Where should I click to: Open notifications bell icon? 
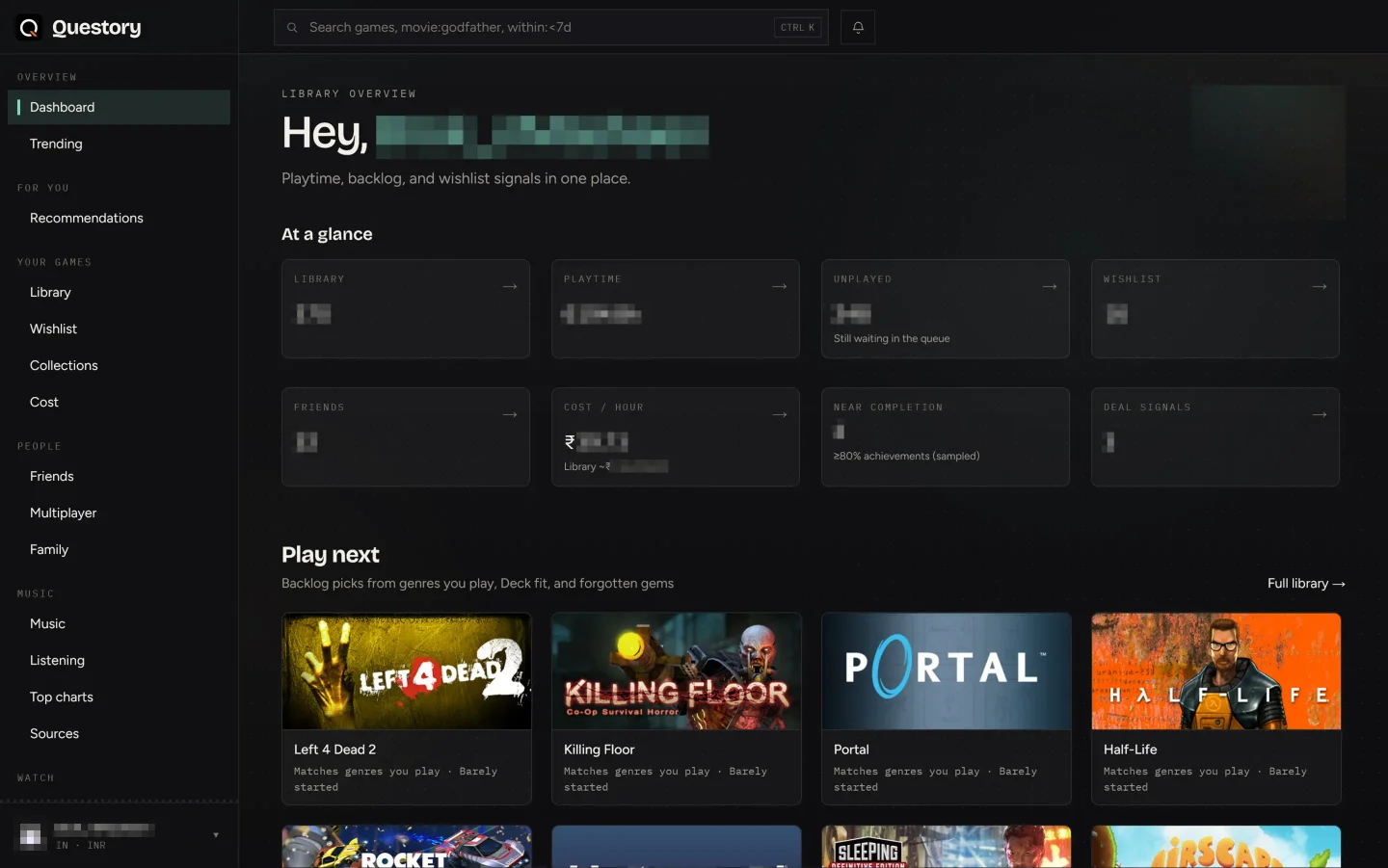(858, 27)
